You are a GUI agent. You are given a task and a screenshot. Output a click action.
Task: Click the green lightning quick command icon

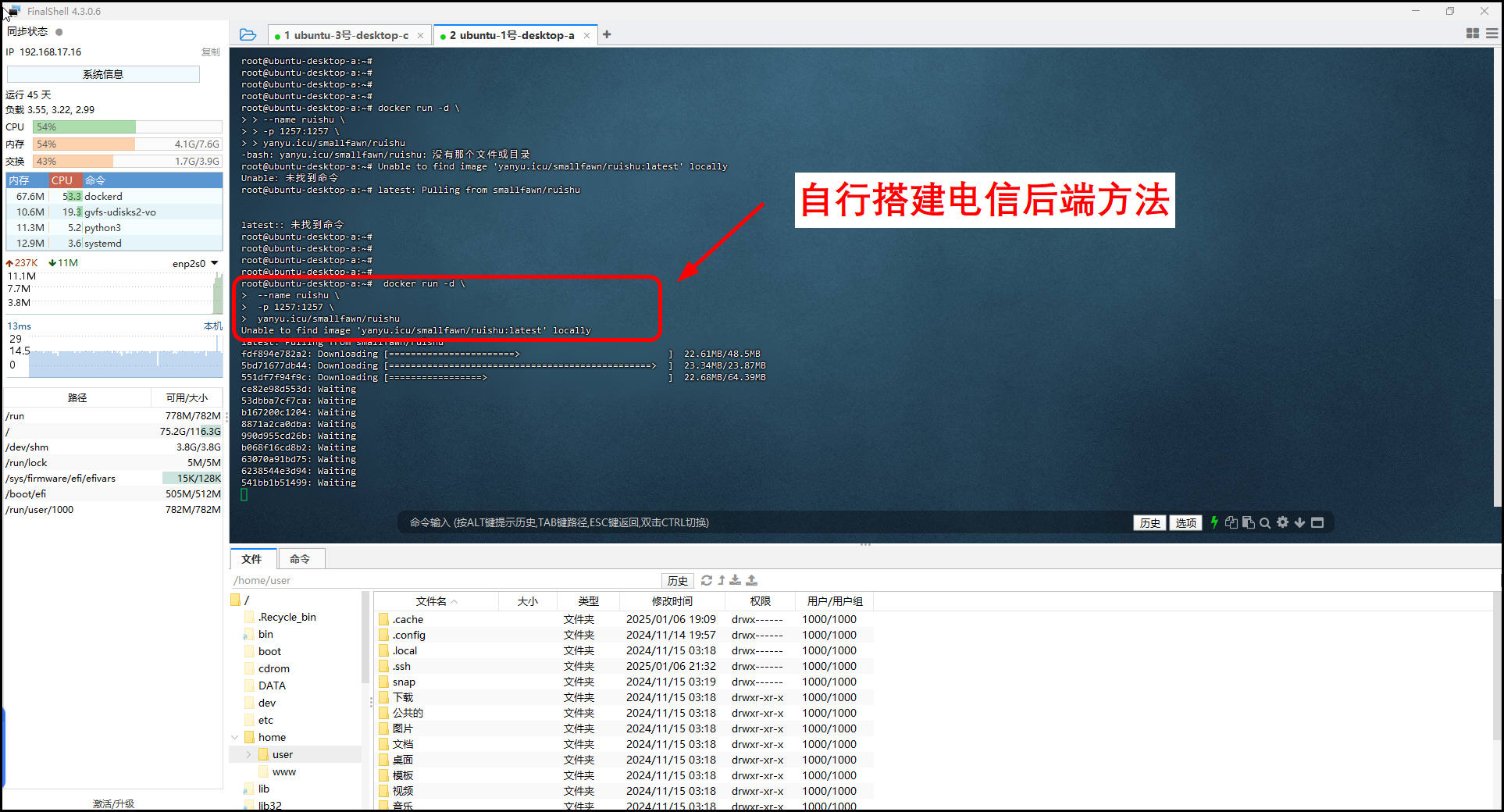(1214, 522)
